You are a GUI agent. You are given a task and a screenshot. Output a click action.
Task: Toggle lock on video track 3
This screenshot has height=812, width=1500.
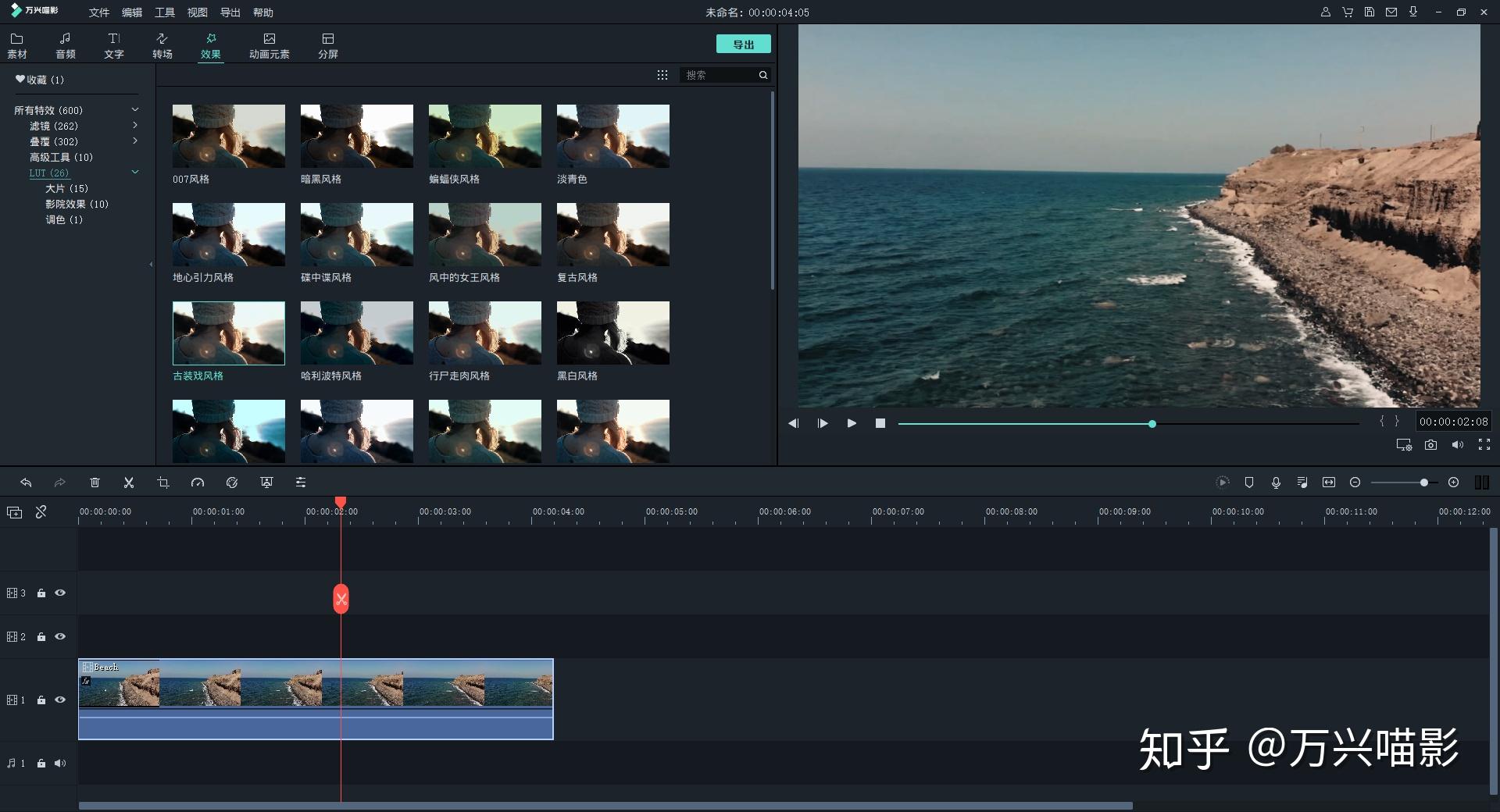pyautogui.click(x=41, y=593)
